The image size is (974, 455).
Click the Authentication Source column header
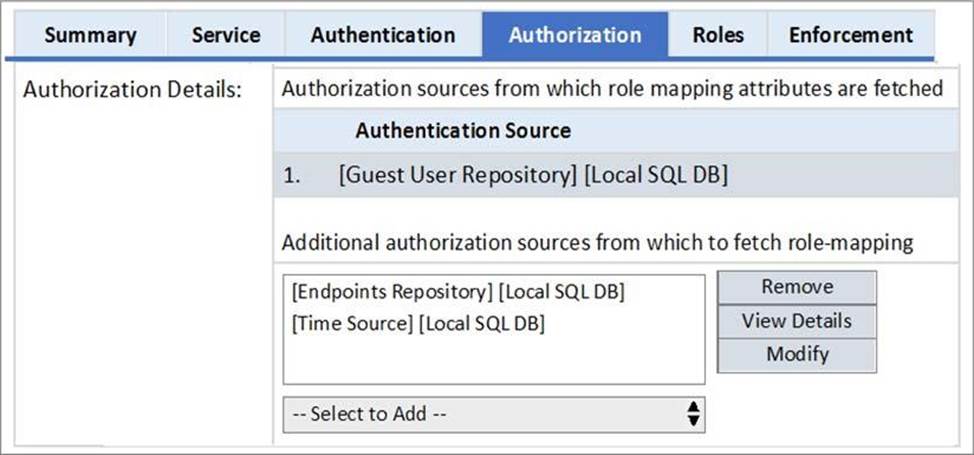(x=462, y=131)
